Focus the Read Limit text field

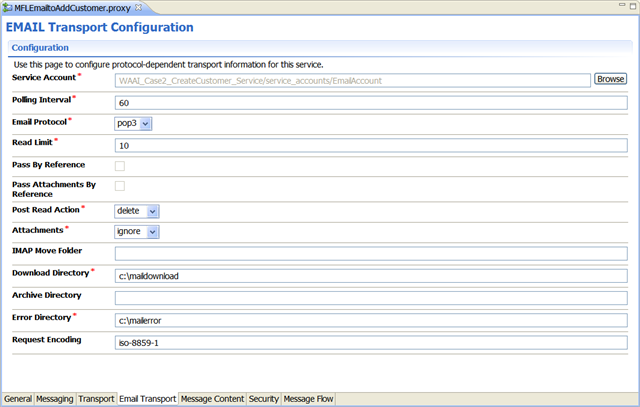pyautogui.click(x=370, y=145)
